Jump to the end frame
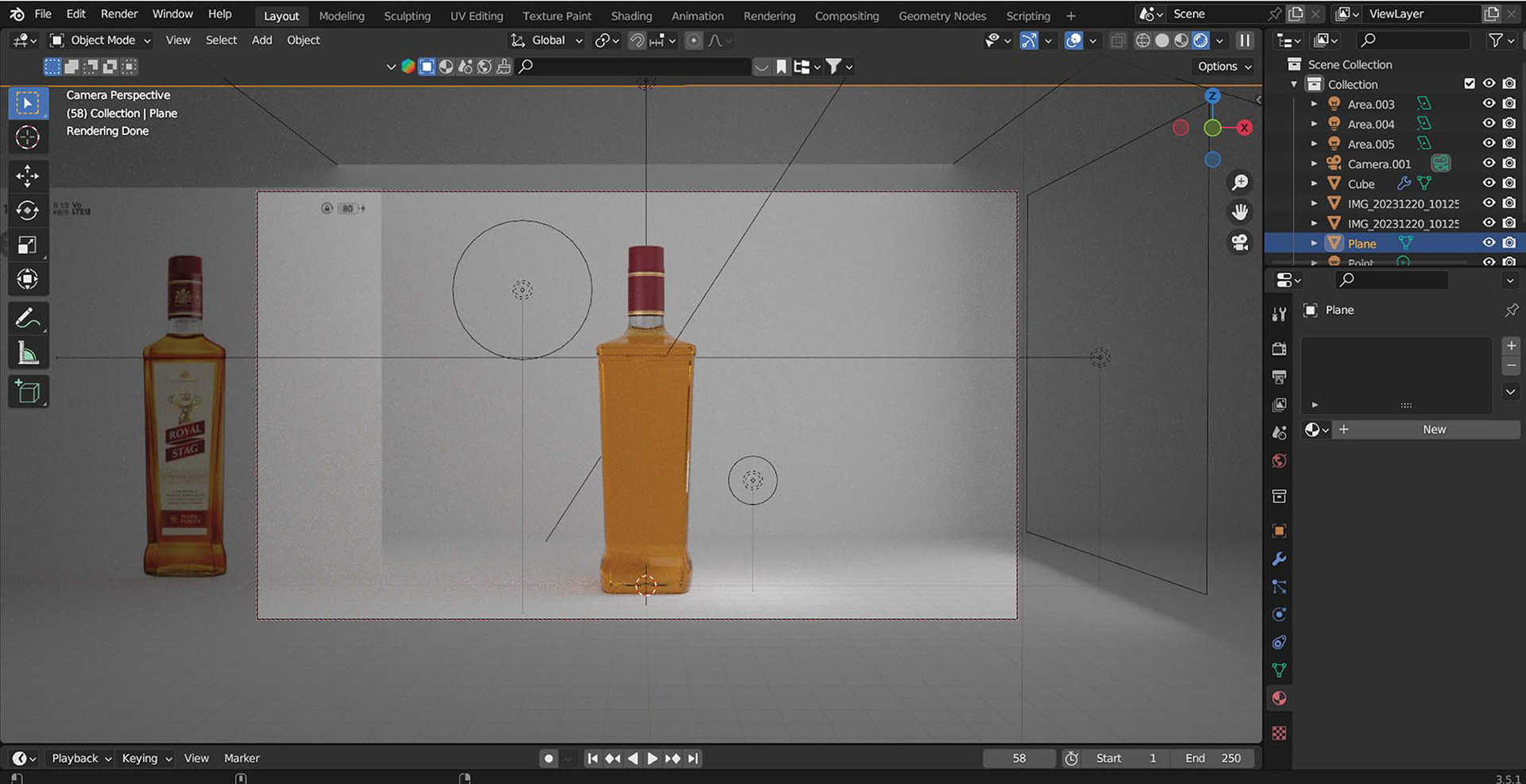The height and width of the screenshot is (784, 1526). pyautogui.click(x=693, y=759)
